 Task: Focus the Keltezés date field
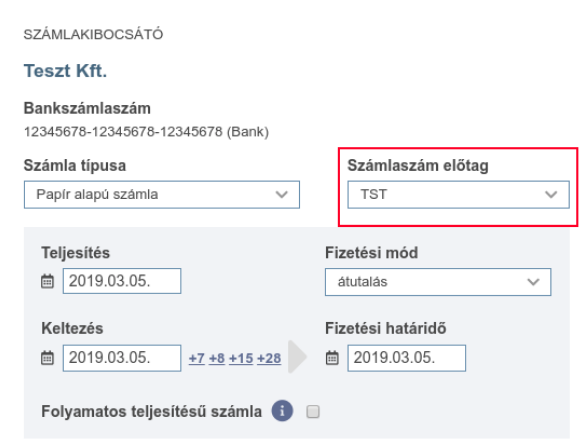click(x=122, y=358)
